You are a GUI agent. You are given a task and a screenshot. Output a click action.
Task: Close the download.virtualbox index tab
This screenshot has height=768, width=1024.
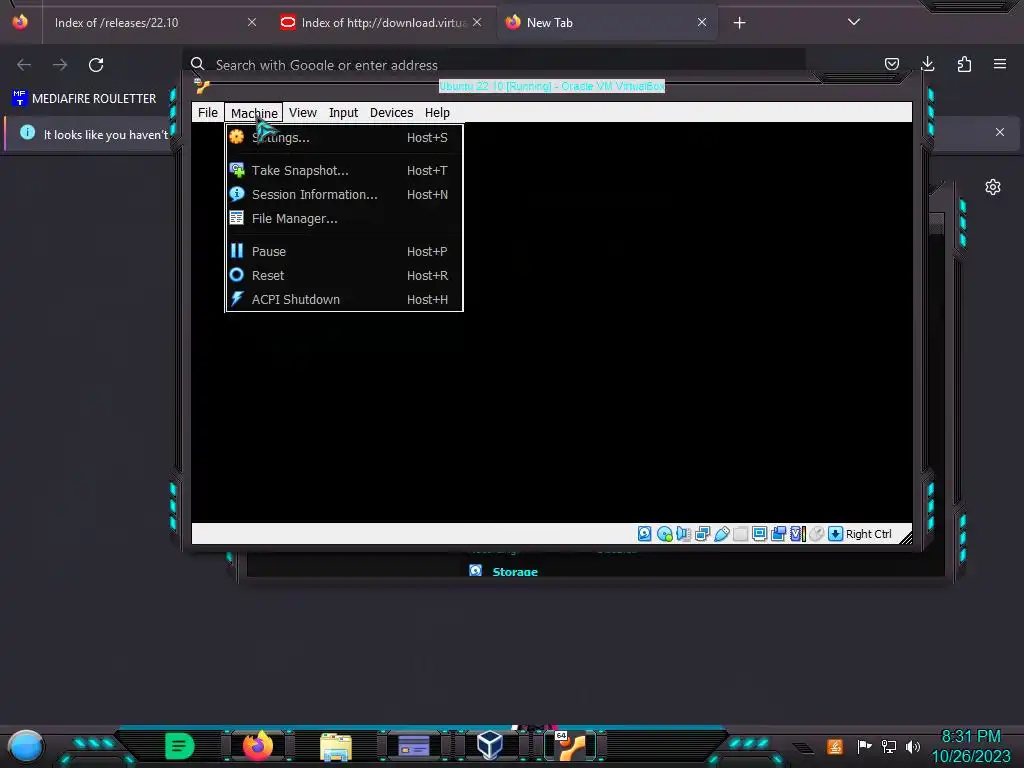(477, 22)
